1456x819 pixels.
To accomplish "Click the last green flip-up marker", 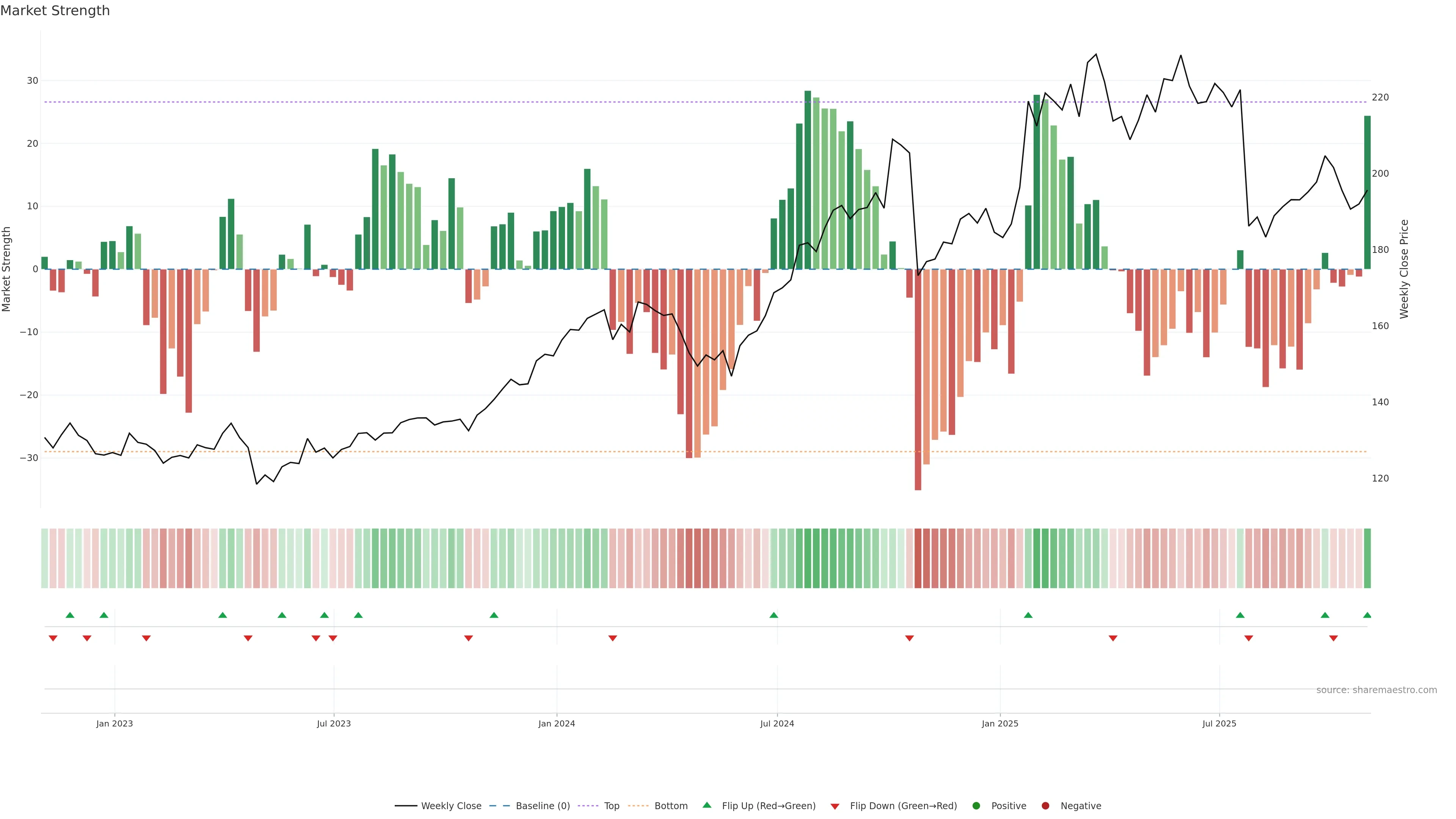I will [1367, 615].
